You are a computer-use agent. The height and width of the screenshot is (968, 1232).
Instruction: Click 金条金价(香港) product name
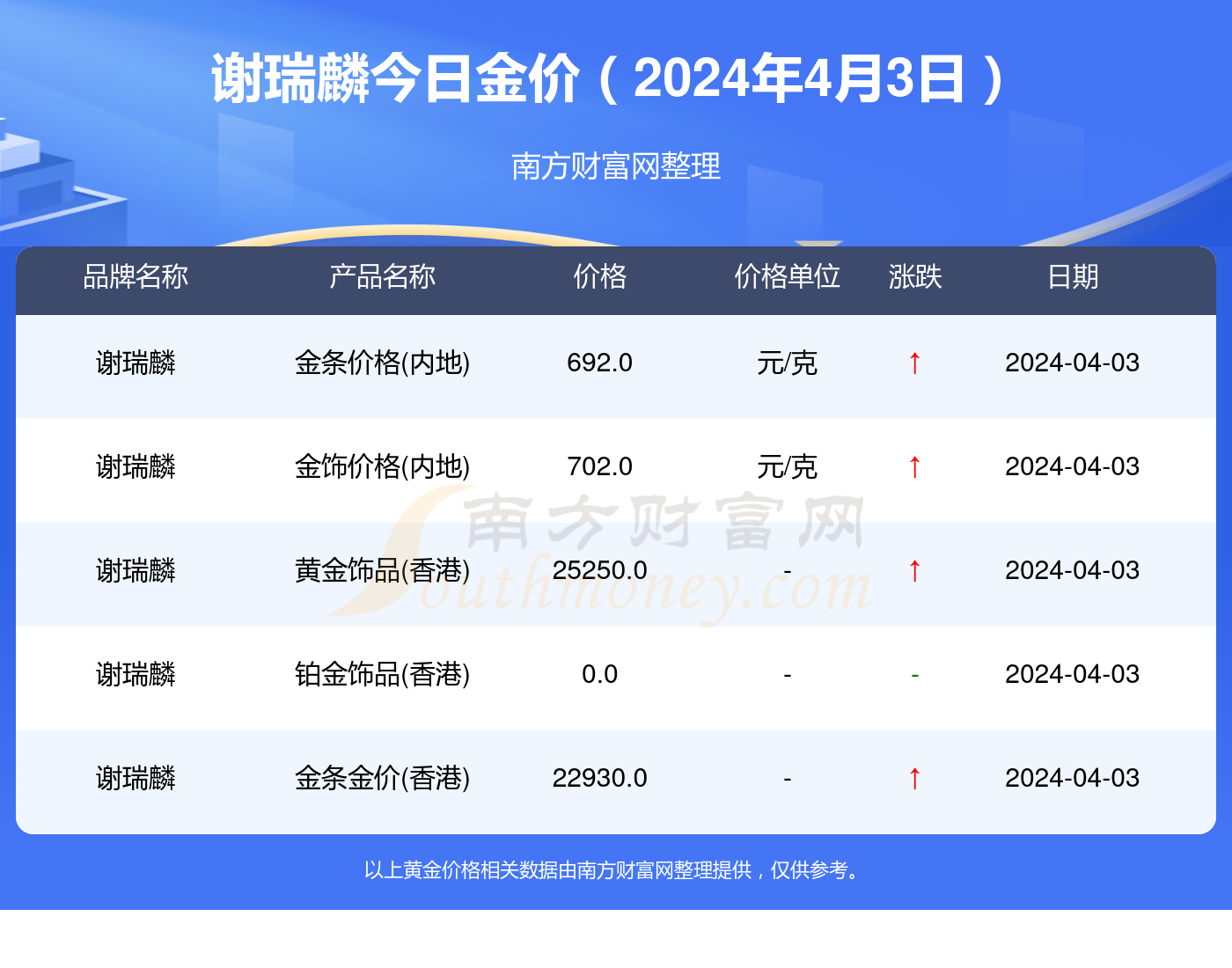tap(383, 778)
